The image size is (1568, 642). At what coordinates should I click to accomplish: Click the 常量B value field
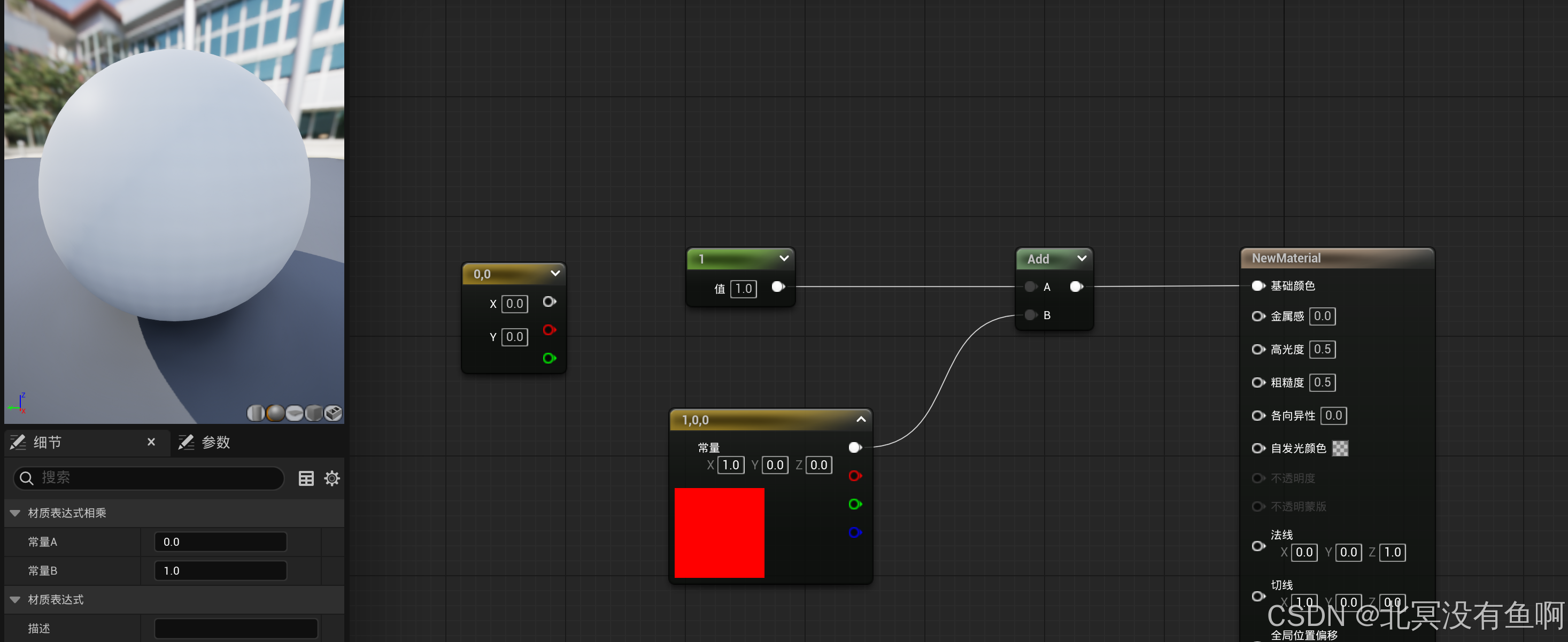point(220,571)
